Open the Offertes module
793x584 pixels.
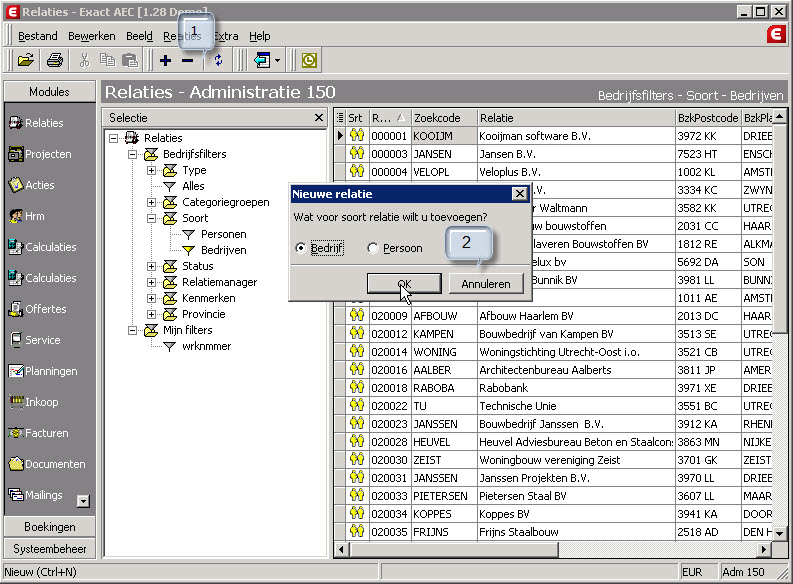(37, 308)
